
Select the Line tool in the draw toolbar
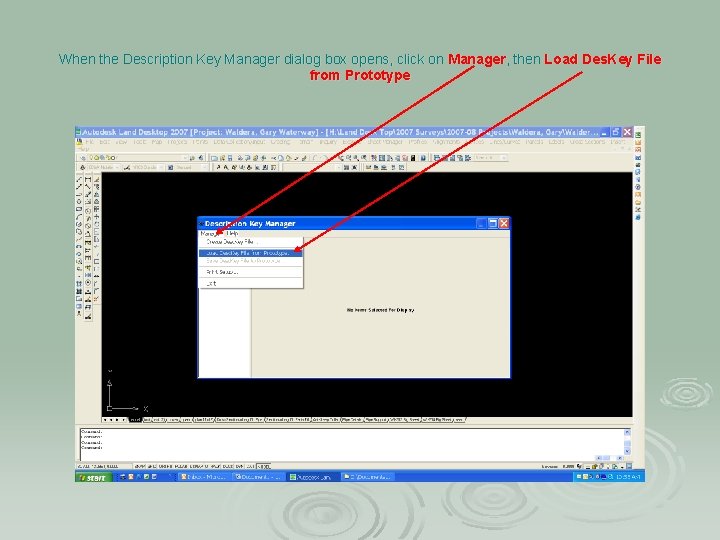coord(79,180)
